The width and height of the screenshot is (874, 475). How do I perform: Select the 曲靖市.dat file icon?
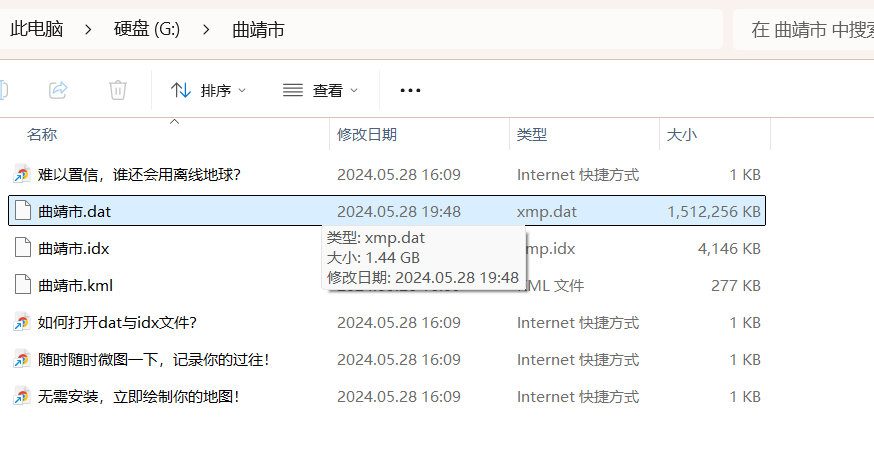22,212
